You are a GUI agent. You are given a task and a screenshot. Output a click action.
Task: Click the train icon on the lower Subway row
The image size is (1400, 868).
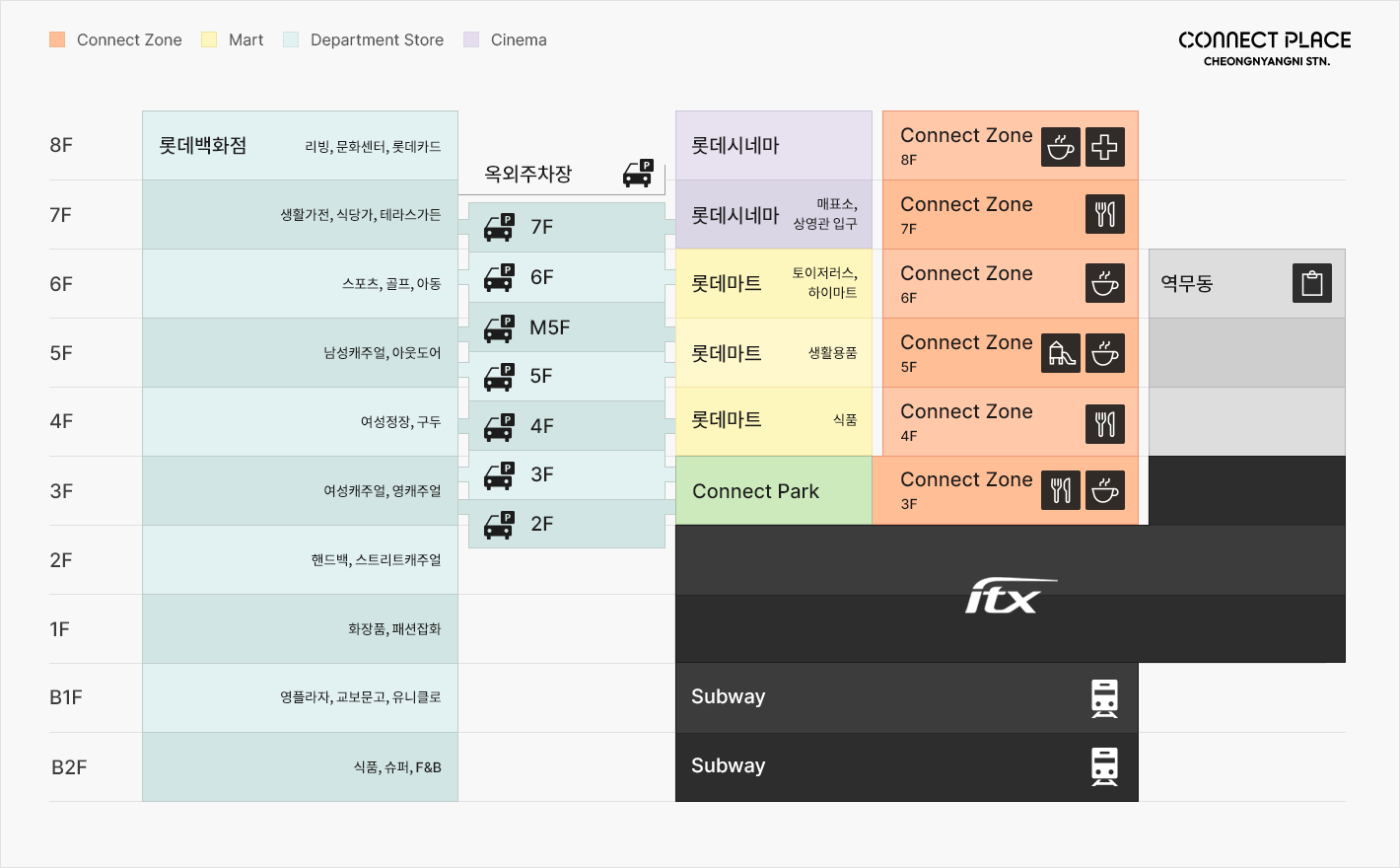click(x=1105, y=766)
